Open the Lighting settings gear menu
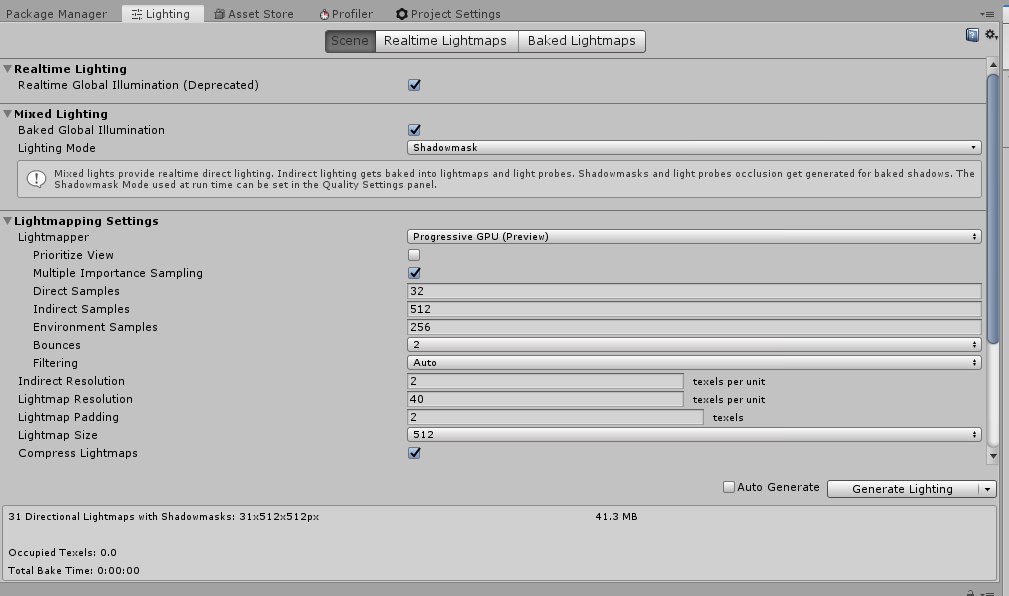1009x596 pixels. pos(991,35)
